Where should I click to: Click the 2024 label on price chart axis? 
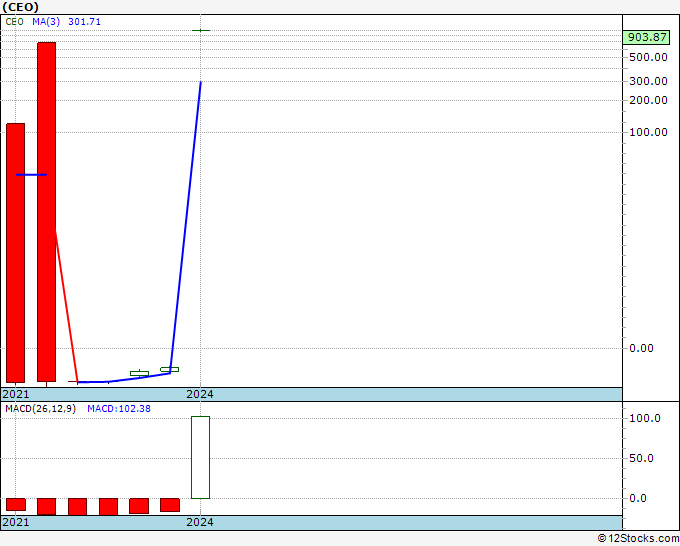[x=200, y=394]
